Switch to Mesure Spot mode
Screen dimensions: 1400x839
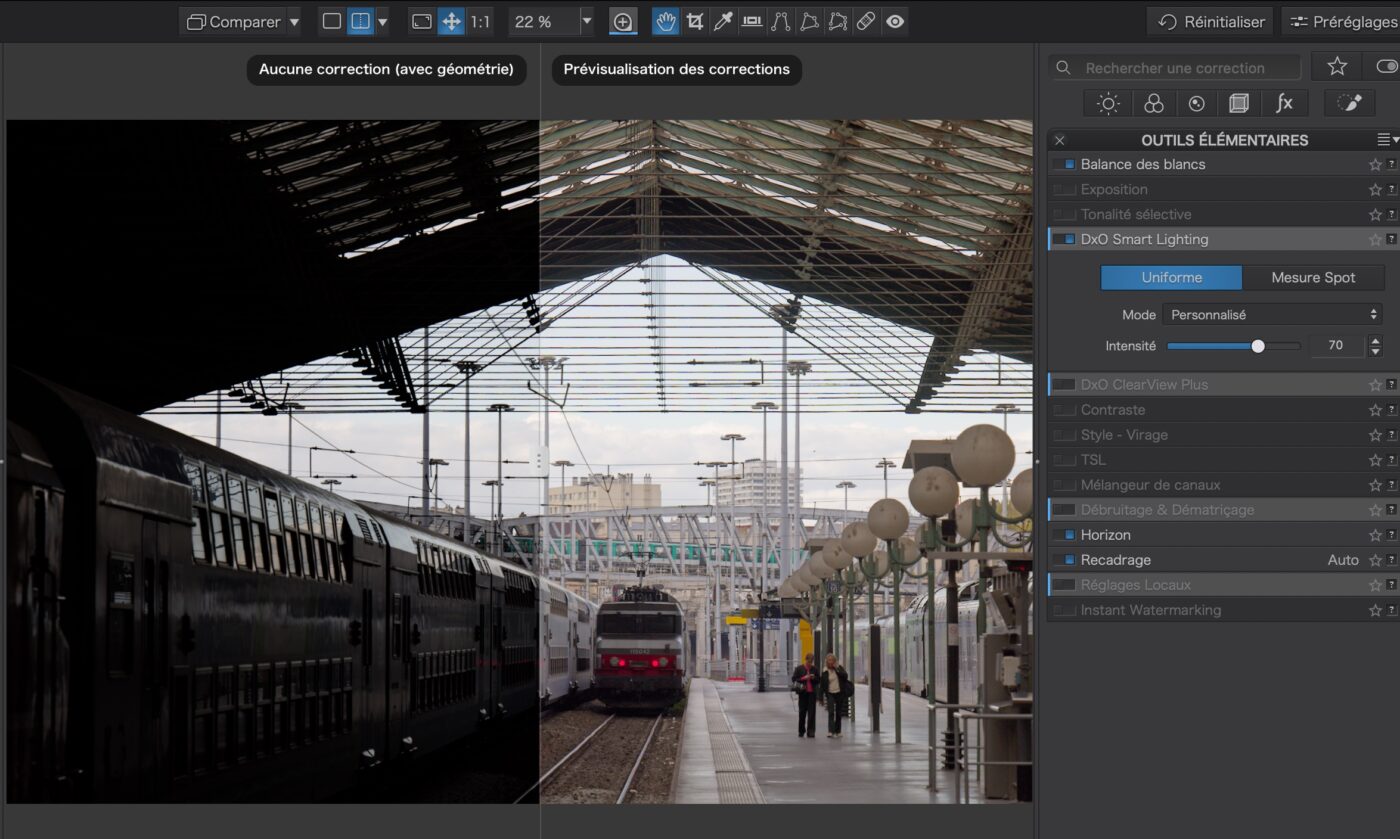[1312, 277]
